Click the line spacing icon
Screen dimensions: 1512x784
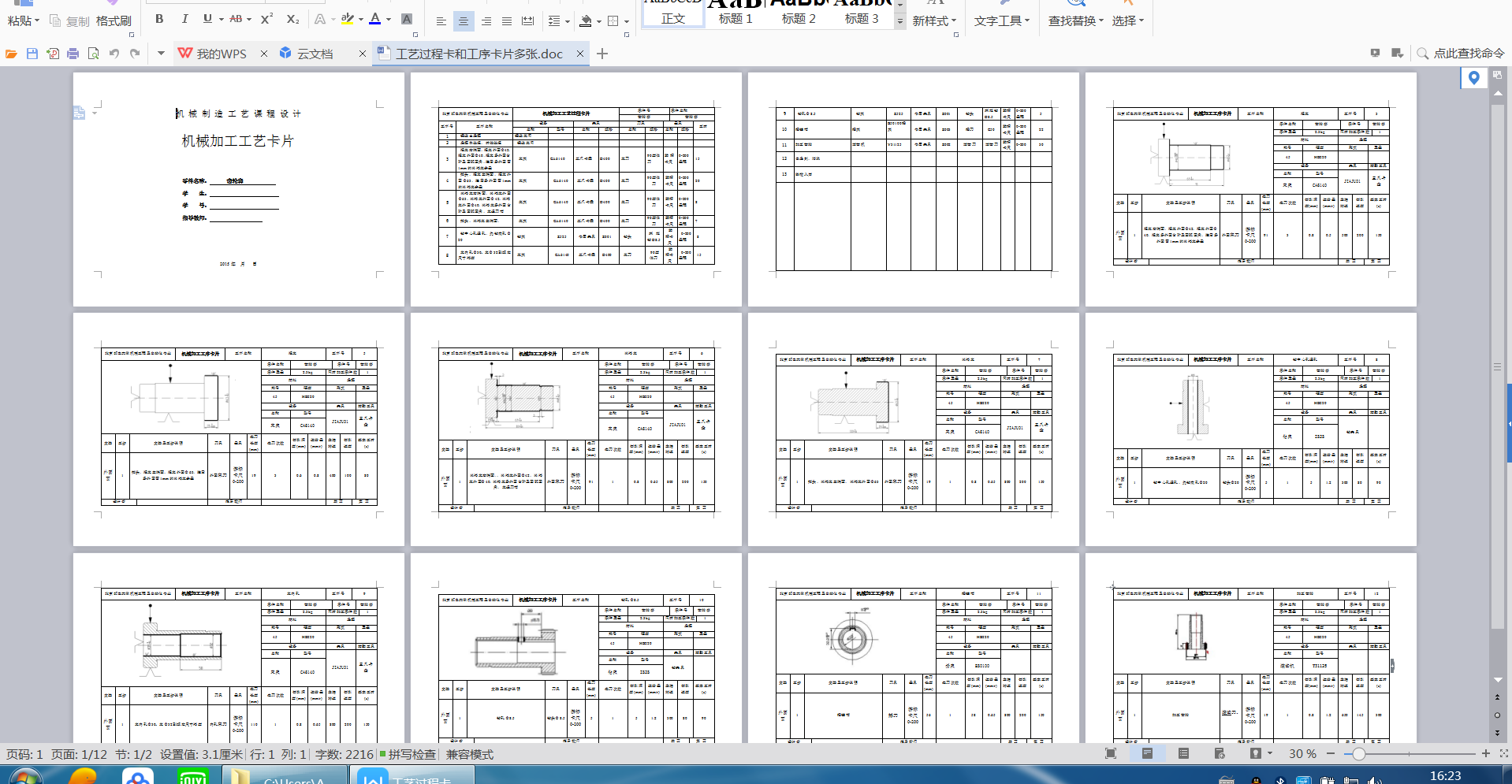pyautogui.click(x=554, y=21)
